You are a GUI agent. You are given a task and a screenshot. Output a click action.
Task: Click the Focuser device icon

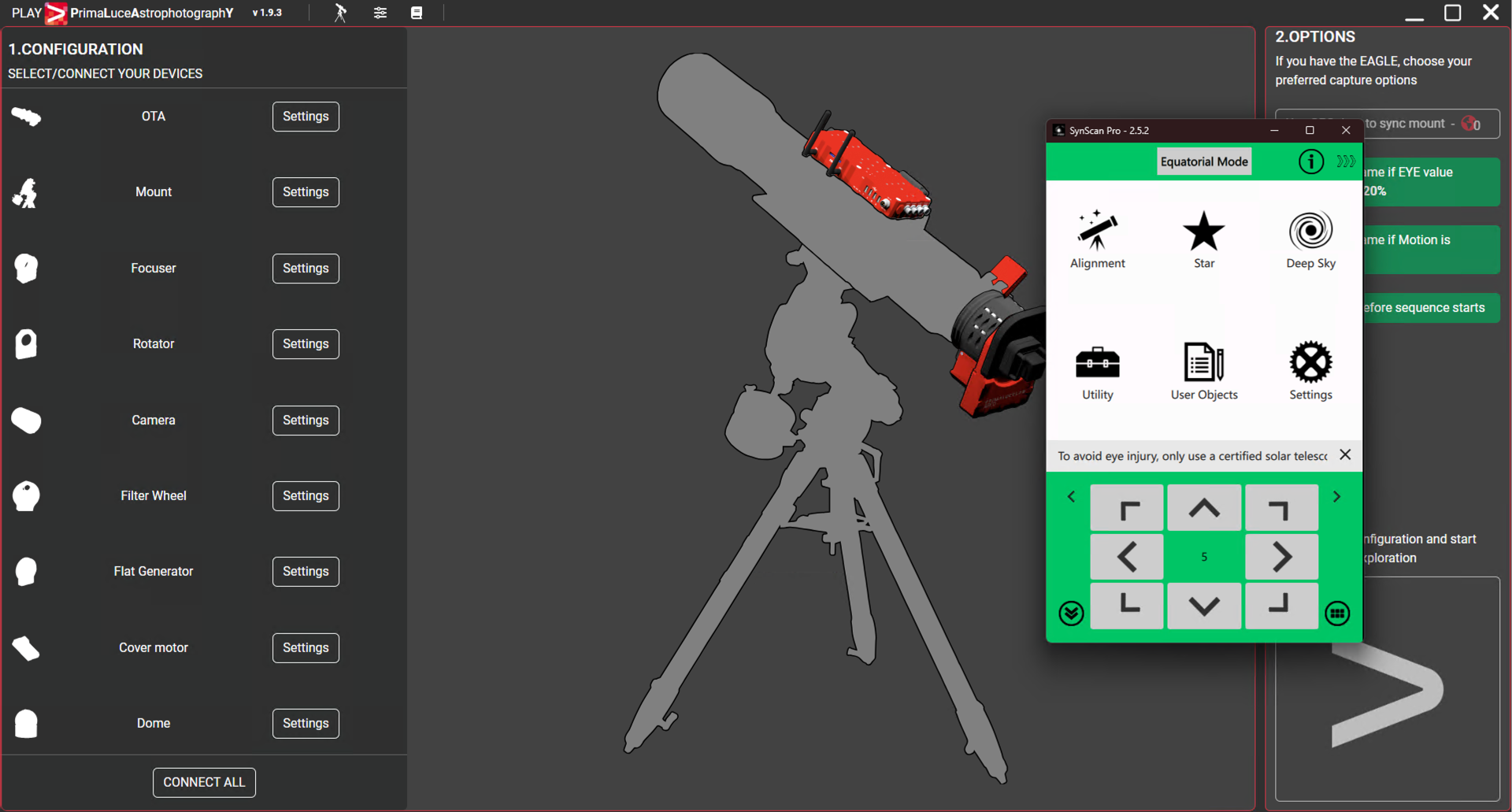26,269
